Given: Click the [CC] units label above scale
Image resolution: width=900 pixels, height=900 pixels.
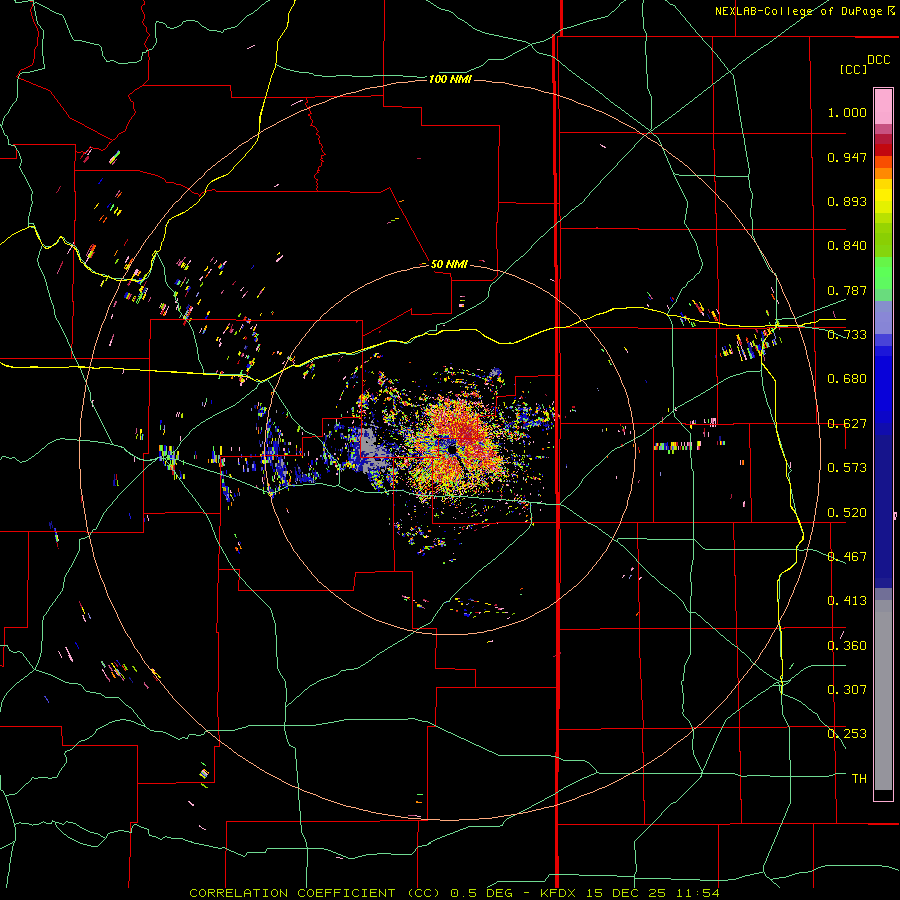Looking at the screenshot, I should point(853,69).
